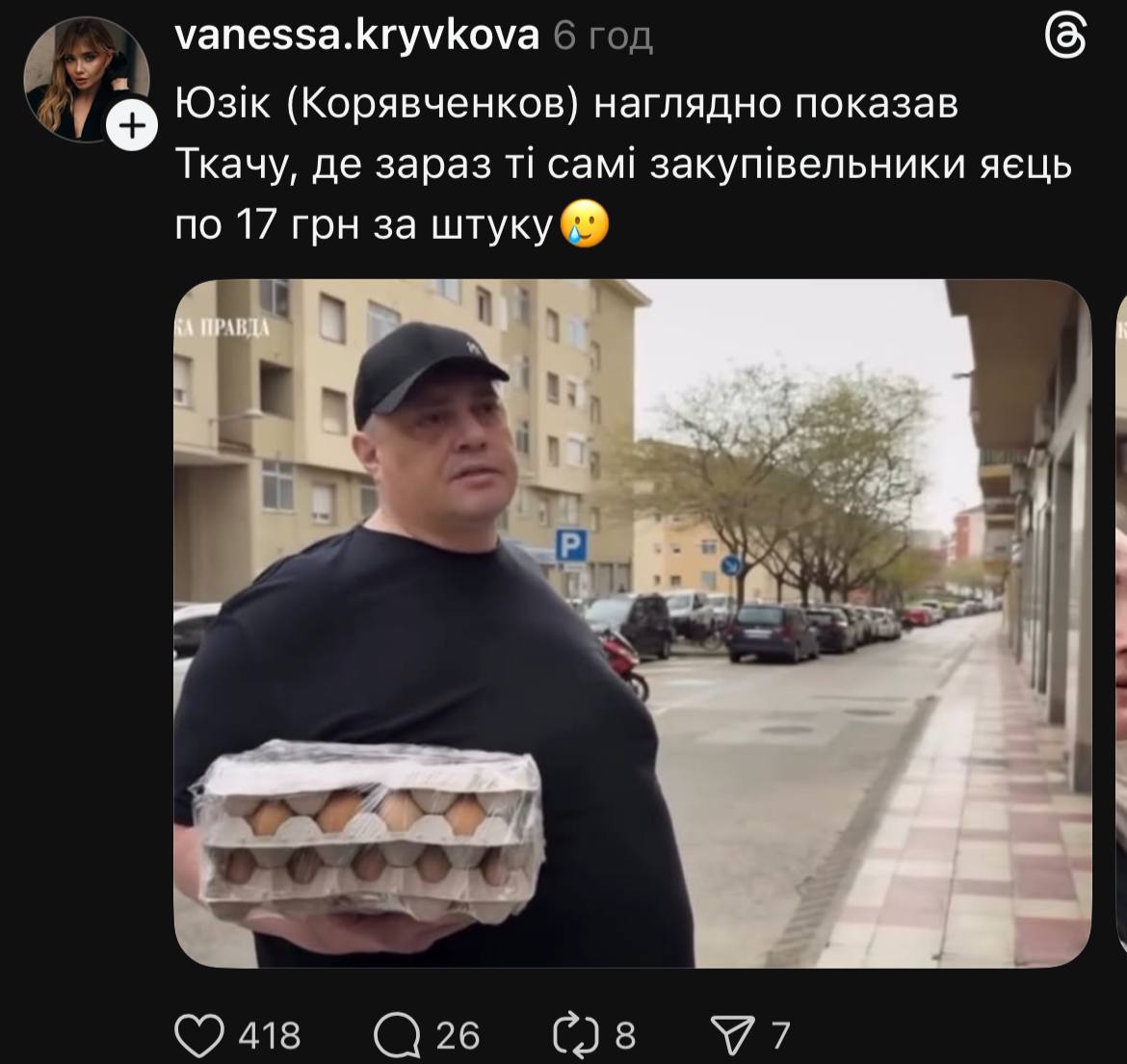Image resolution: width=1127 pixels, height=1064 pixels.
Task: Open the vanessa.kryvkova username link
Action: coord(356,35)
